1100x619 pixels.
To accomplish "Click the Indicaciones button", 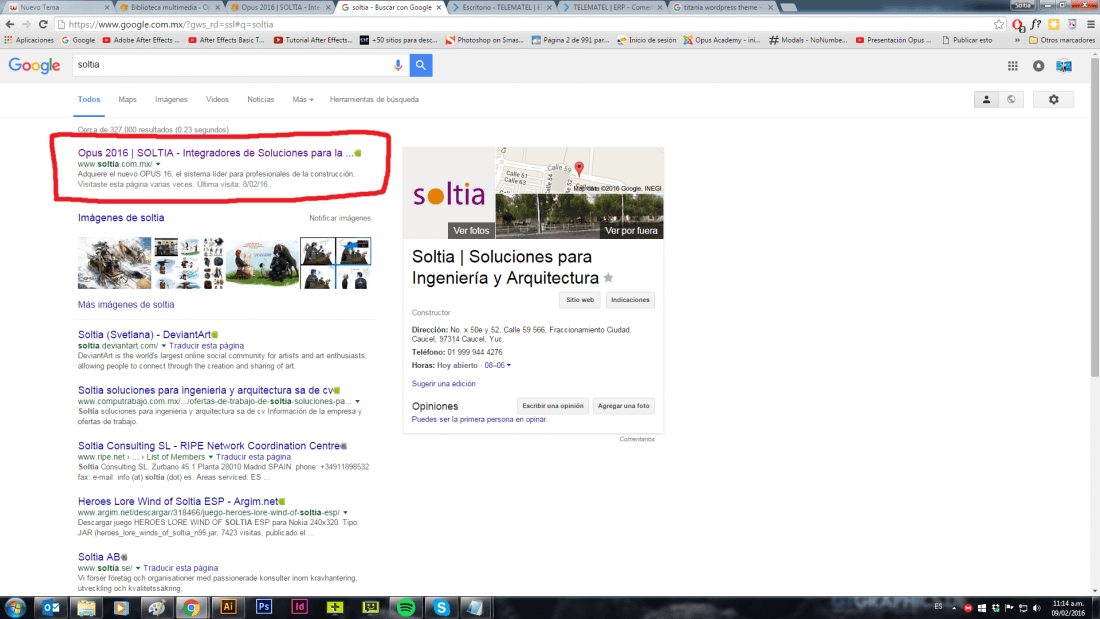I will (630, 300).
